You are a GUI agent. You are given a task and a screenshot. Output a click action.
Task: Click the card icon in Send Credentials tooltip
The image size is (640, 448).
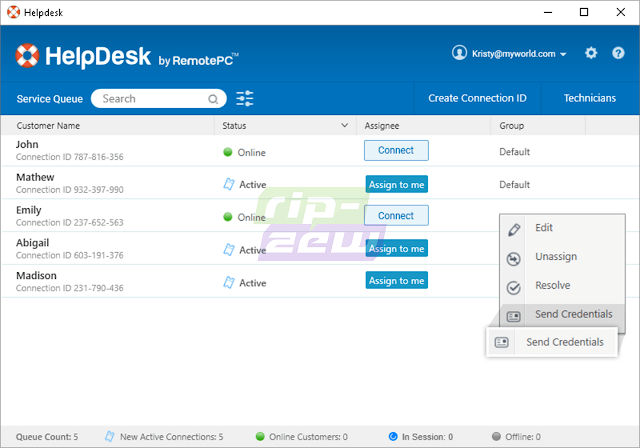tap(501, 342)
